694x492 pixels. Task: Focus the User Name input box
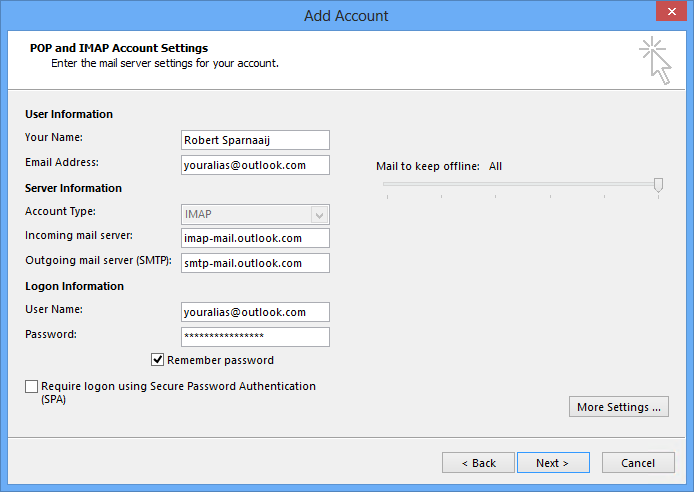pyautogui.click(x=255, y=312)
